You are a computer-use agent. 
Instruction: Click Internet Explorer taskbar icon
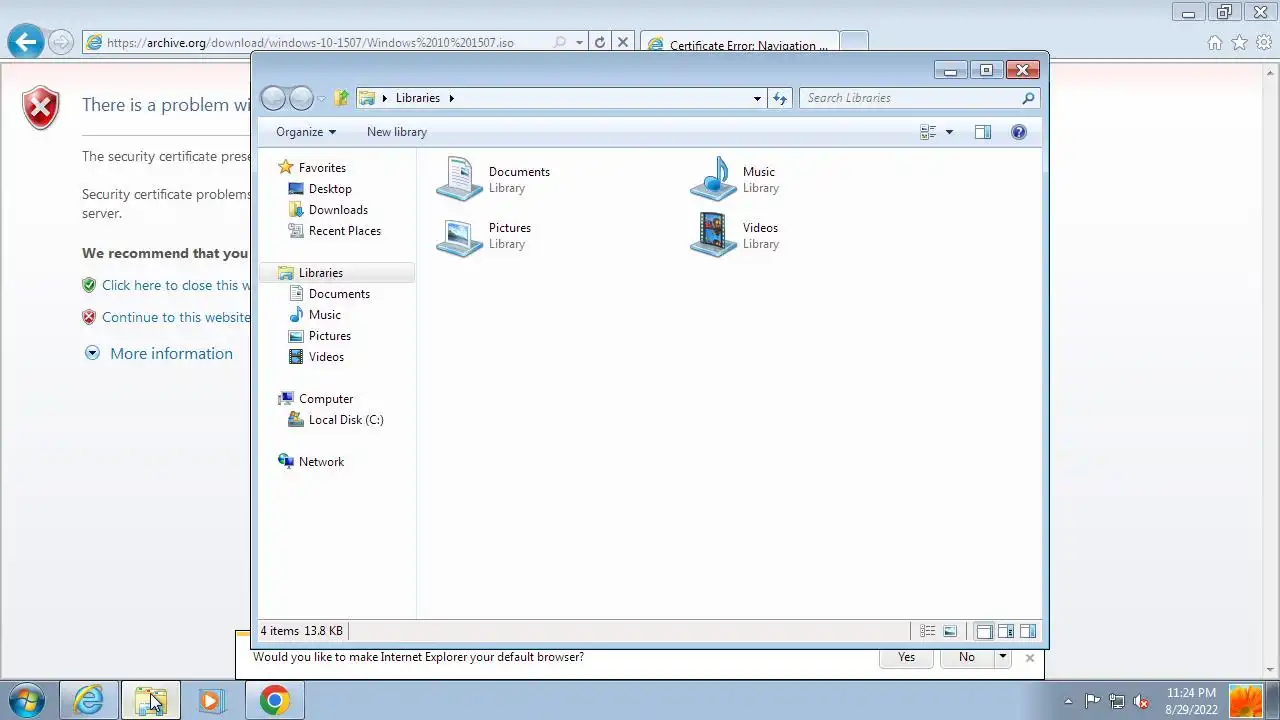[88, 700]
